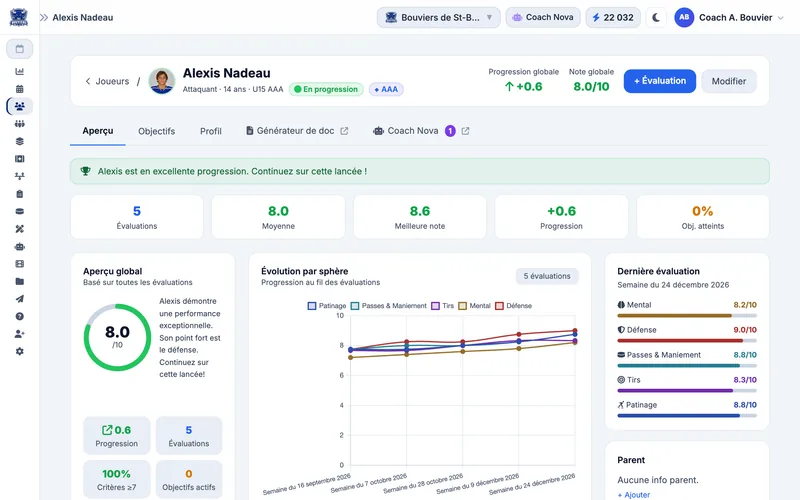Image resolution: width=800 pixels, height=500 pixels.
Task: Open the sidebar robot icon
Action: point(19,246)
